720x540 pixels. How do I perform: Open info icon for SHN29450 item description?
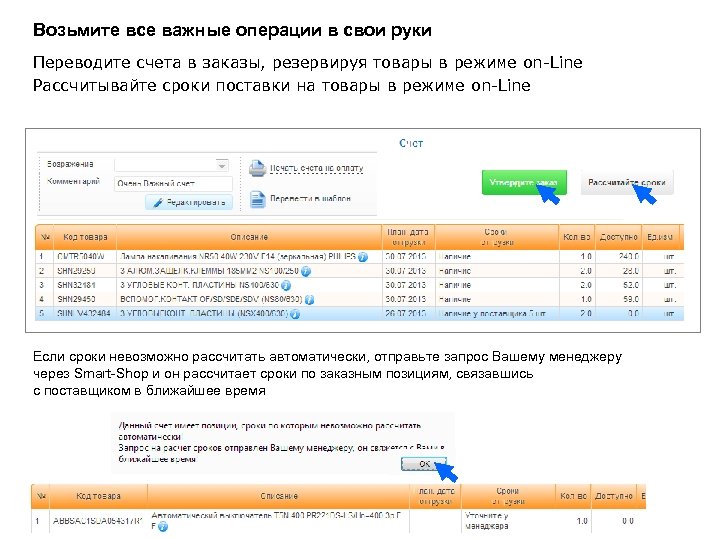coord(309,300)
